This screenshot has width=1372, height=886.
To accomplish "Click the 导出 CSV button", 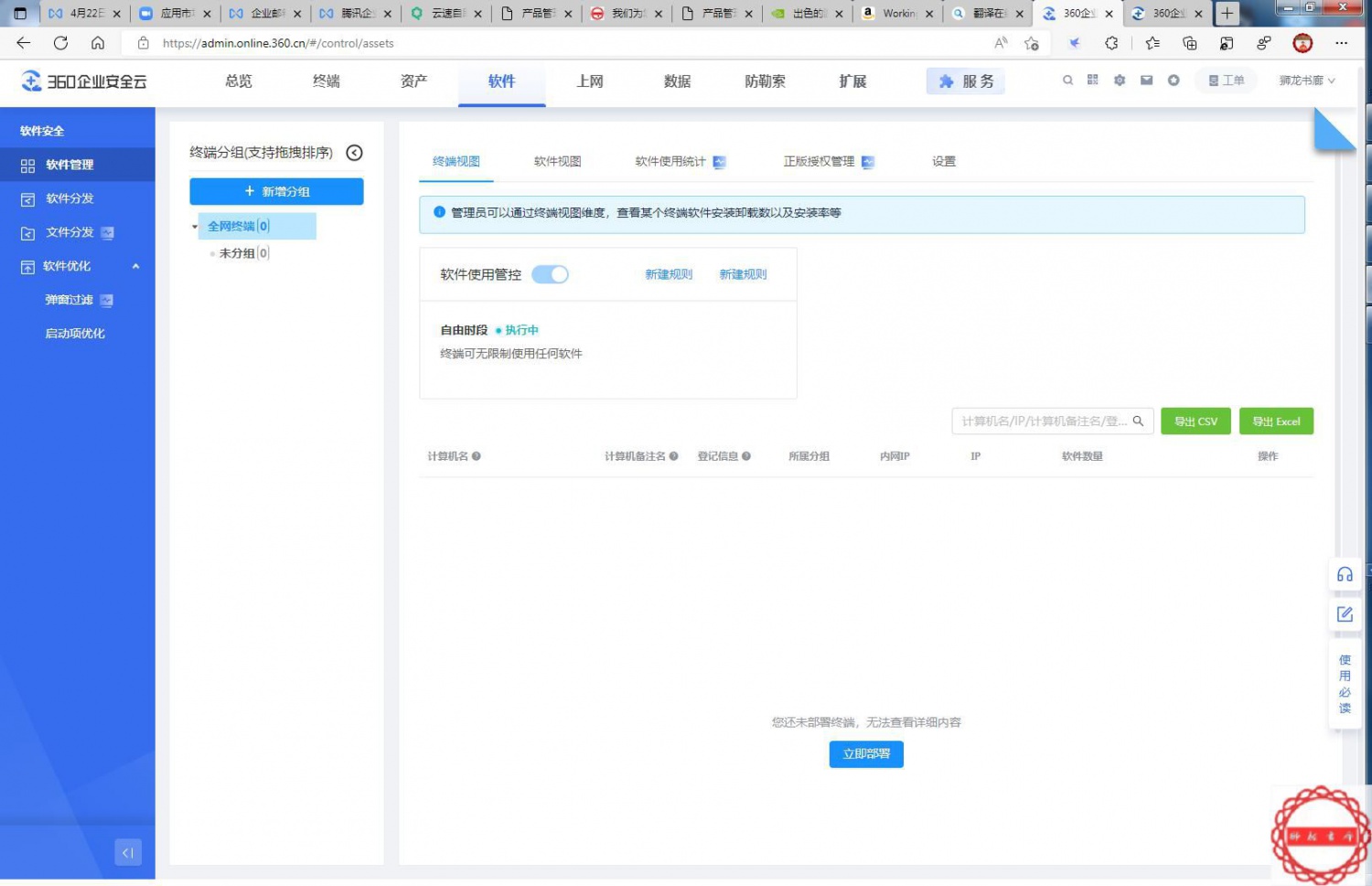I will 1195,422.
